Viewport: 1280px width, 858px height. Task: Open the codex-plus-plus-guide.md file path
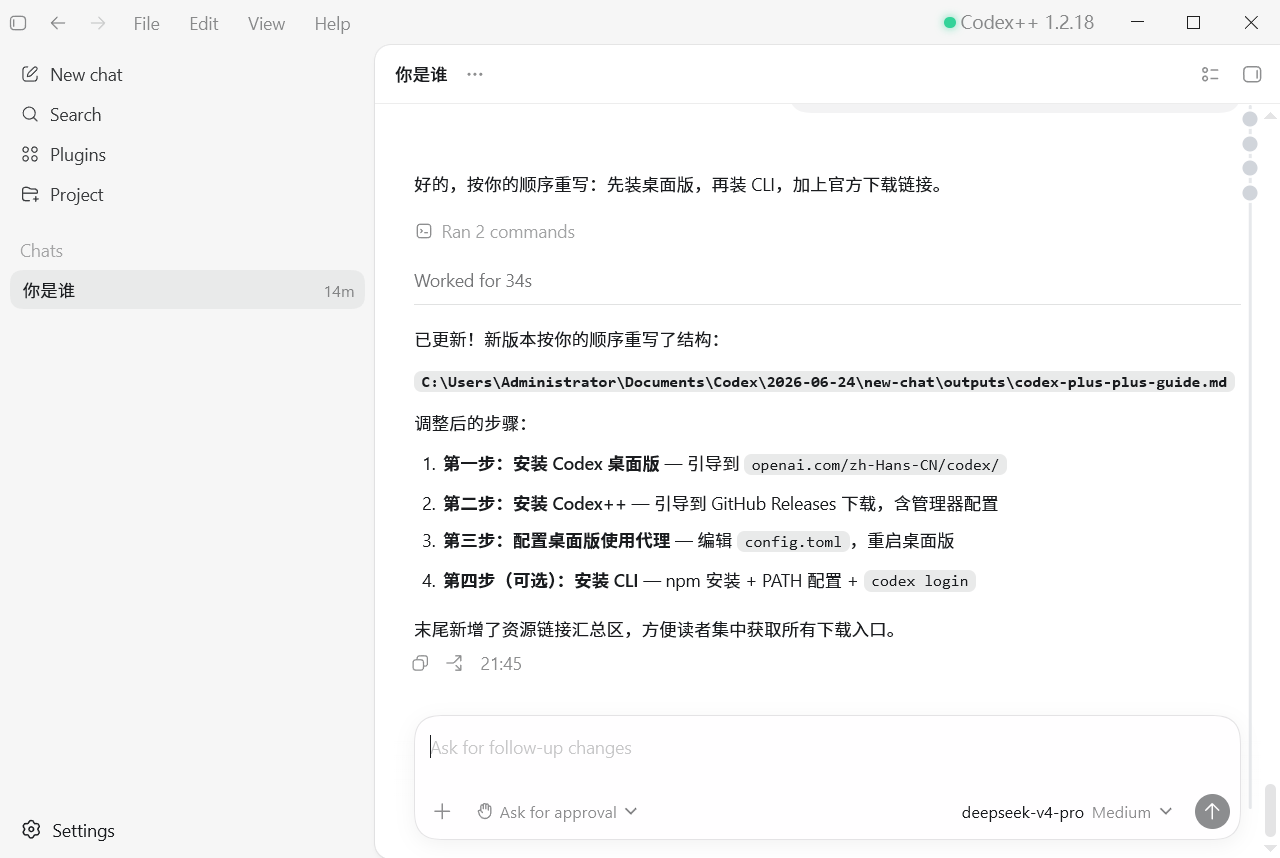(x=824, y=382)
